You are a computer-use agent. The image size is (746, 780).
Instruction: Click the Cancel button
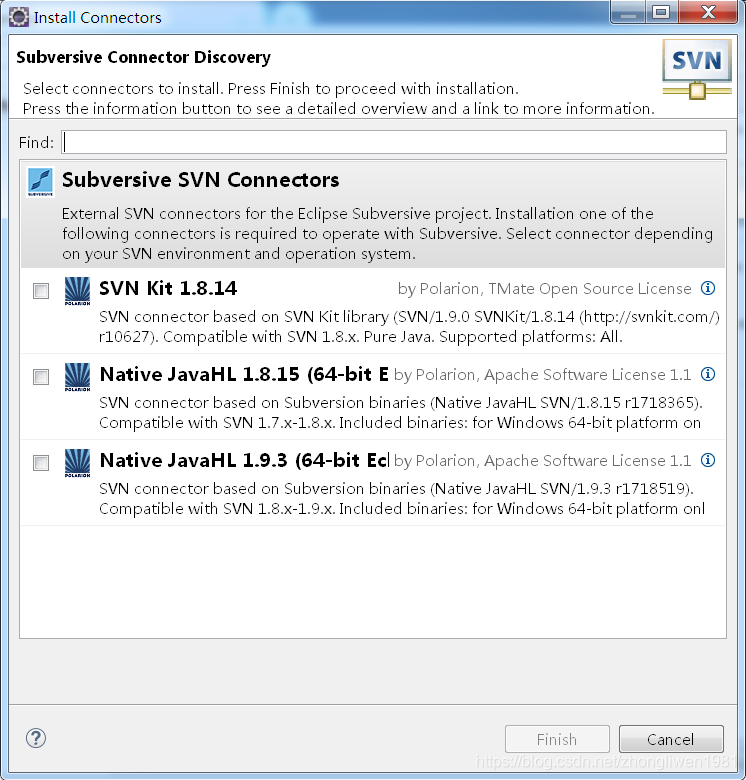(x=671, y=739)
